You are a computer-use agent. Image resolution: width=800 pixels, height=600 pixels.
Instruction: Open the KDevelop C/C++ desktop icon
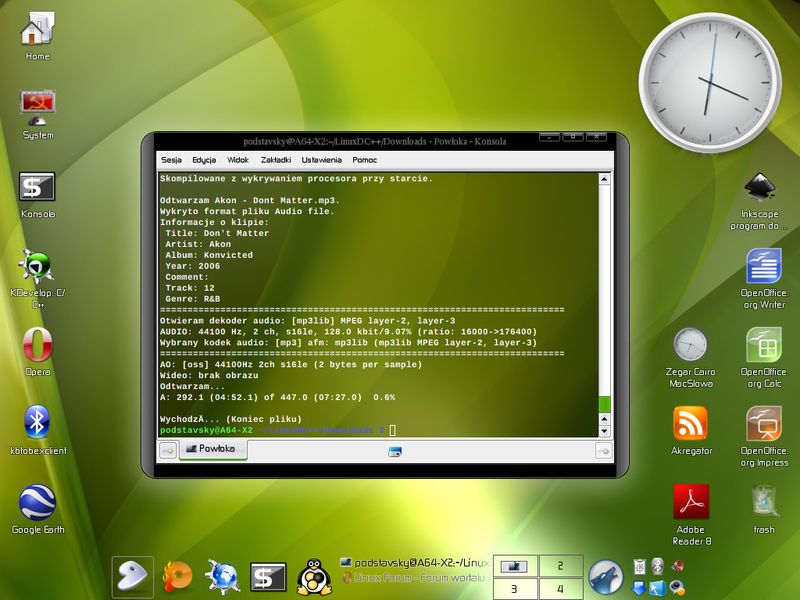(x=38, y=278)
